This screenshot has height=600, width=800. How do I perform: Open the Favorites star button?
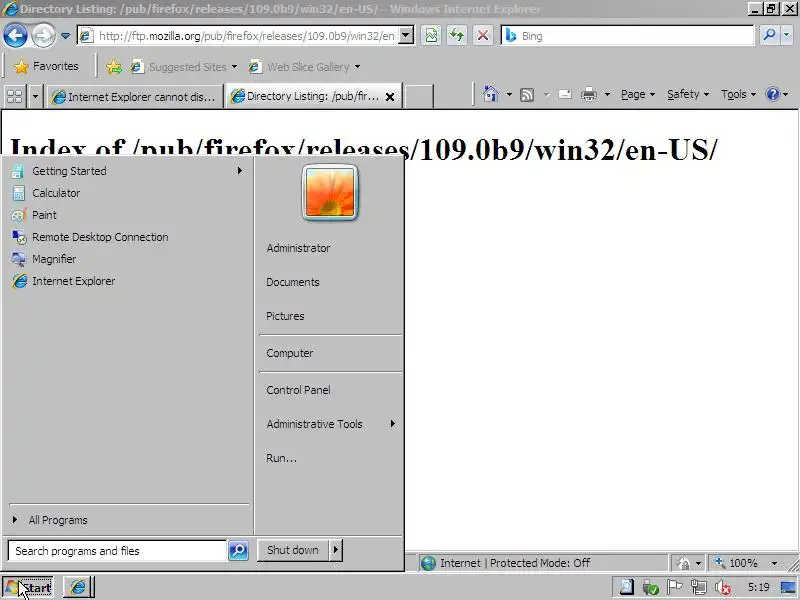[46, 66]
